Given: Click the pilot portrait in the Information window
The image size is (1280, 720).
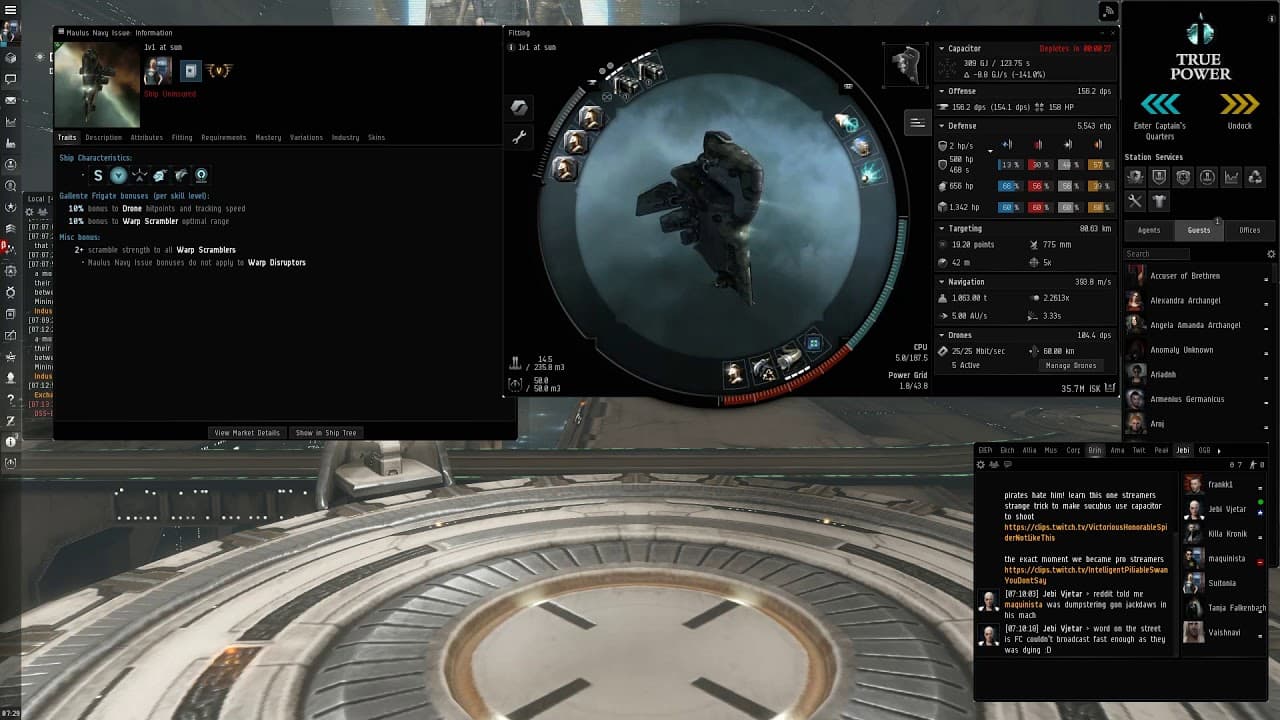Looking at the screenshot, I should (158, 71).
